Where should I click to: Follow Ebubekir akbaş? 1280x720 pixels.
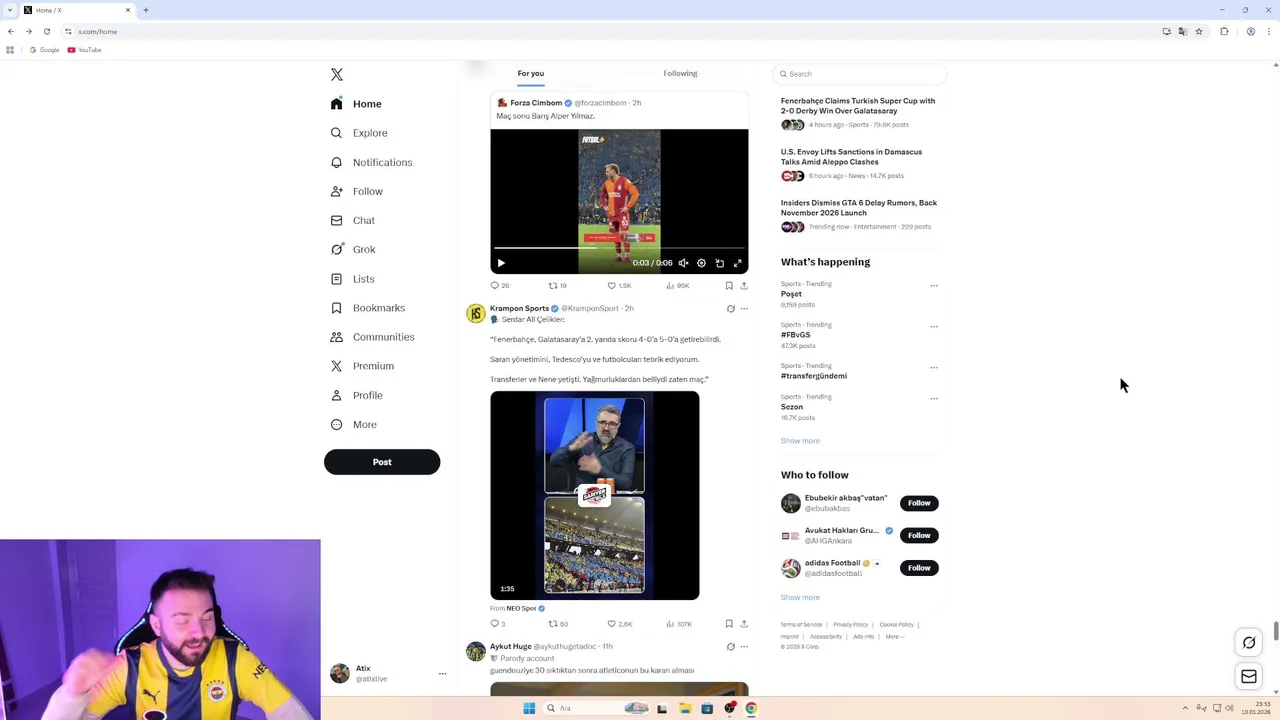919,503
